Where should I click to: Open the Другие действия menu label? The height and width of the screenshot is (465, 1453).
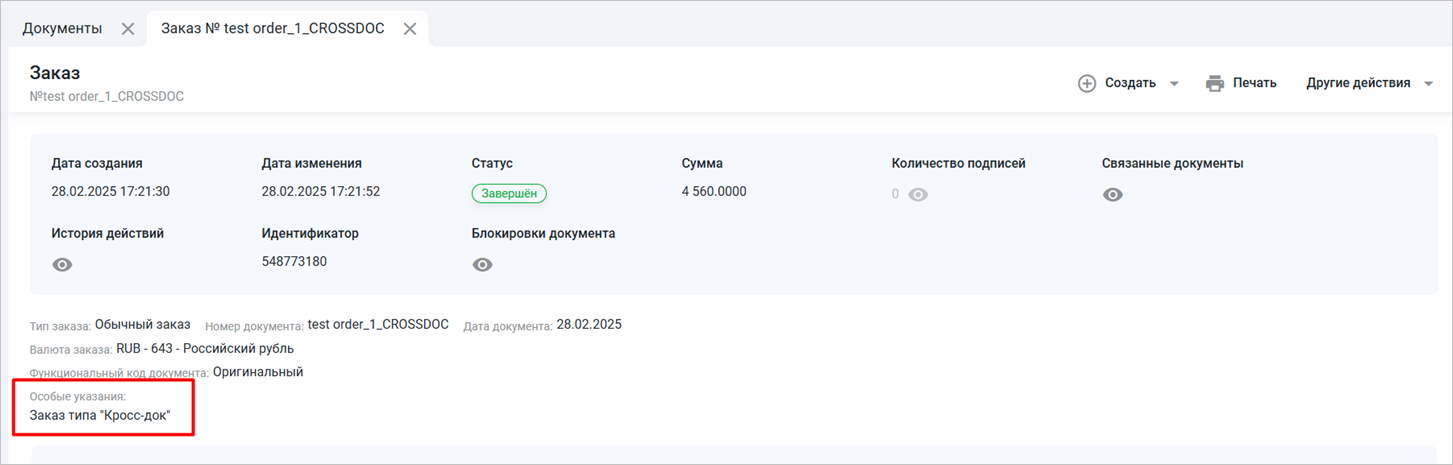coord(1358,83)
